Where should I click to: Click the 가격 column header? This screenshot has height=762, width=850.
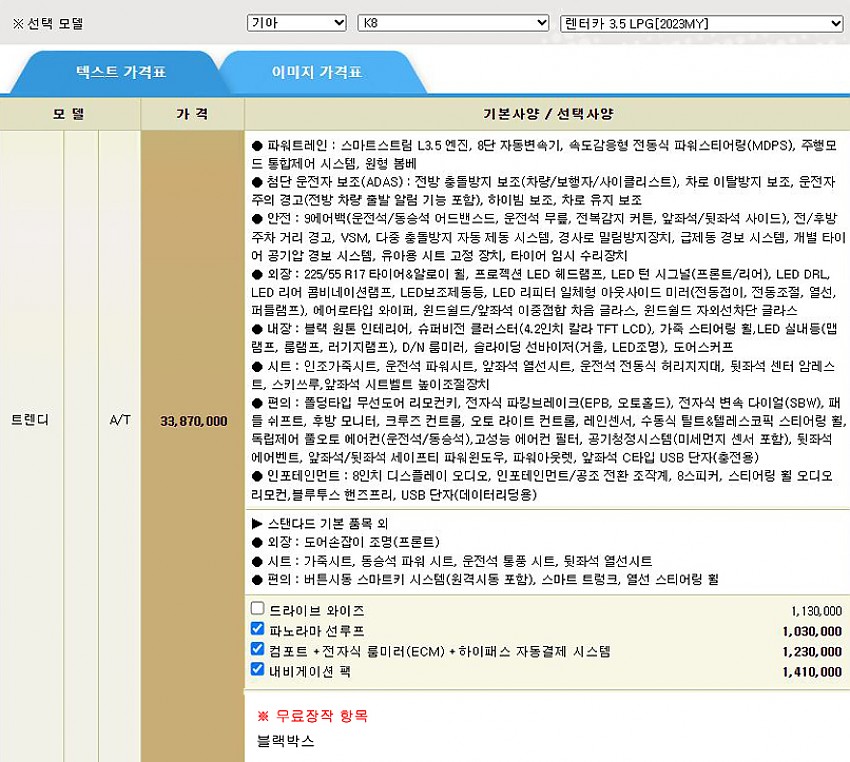(192, 114)
